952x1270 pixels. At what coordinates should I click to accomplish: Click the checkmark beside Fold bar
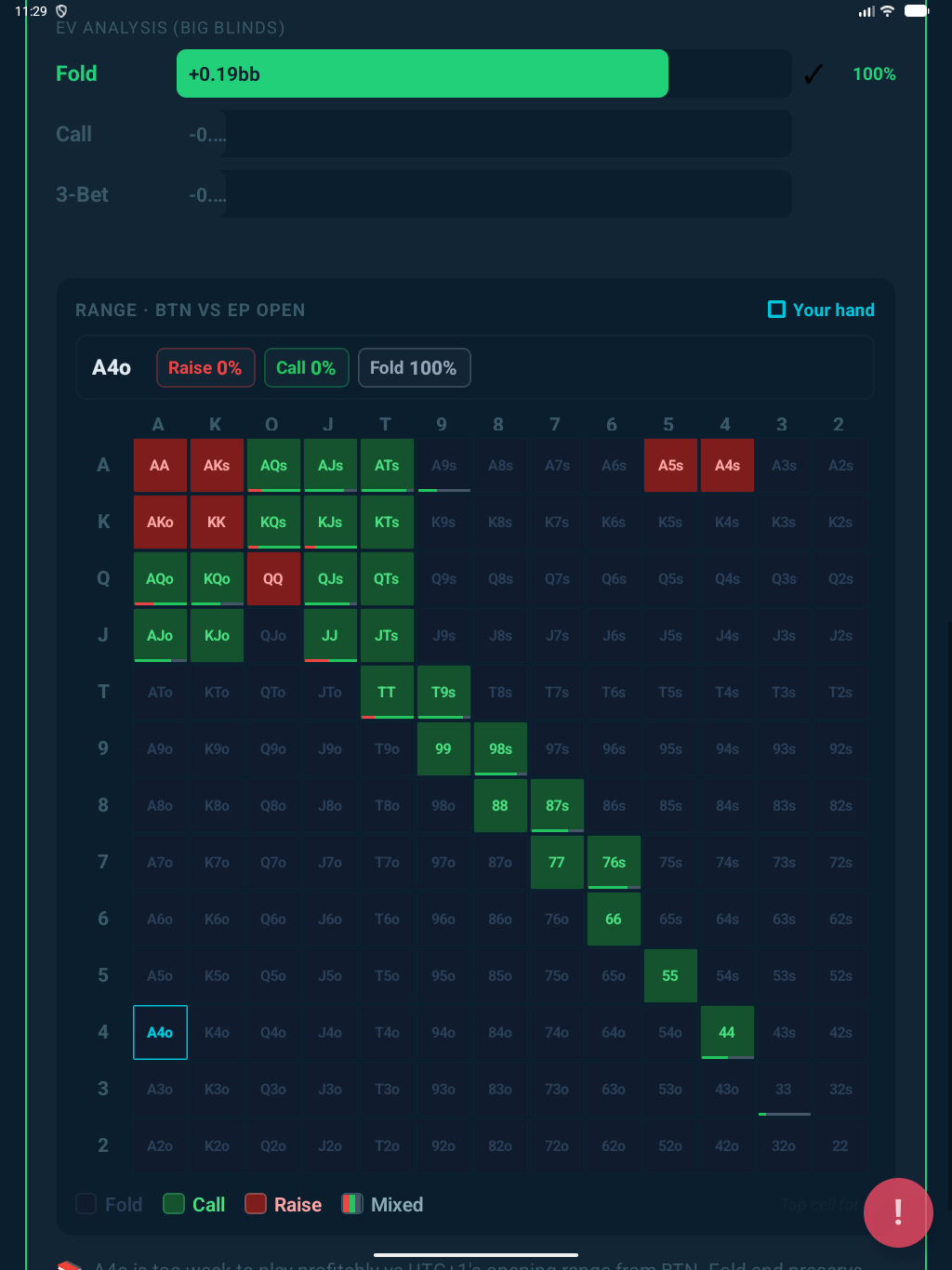coord(813,74)
